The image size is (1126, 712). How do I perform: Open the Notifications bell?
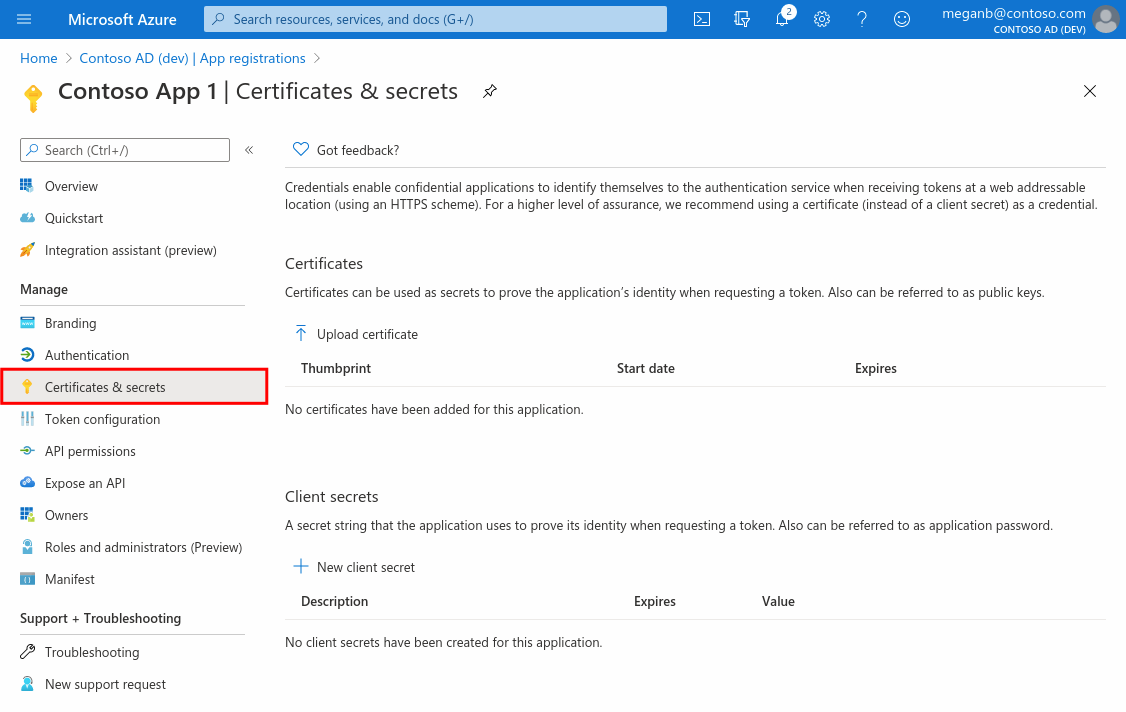781,19
